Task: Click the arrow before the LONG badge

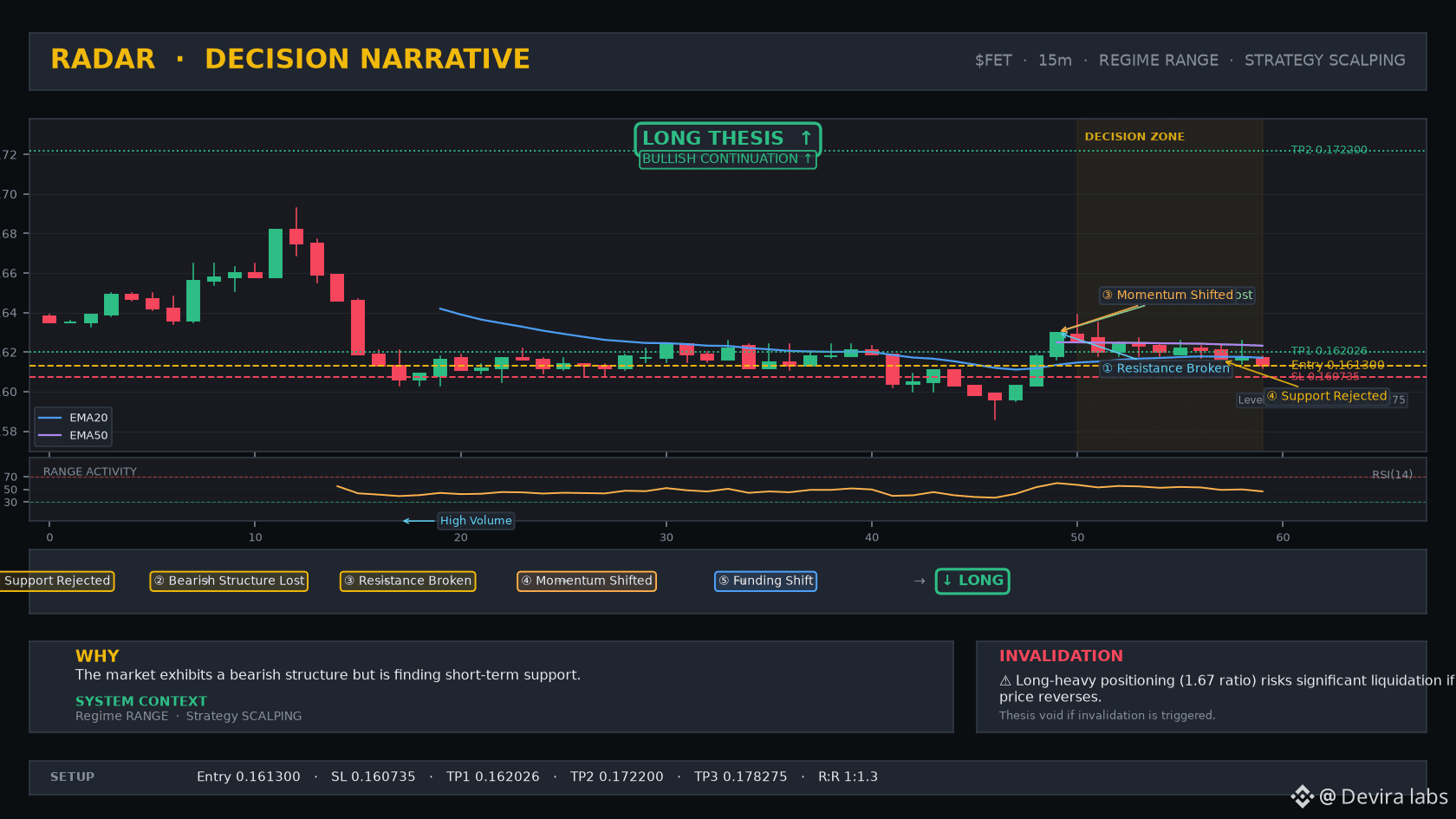Action: click(x=920, y=581)
